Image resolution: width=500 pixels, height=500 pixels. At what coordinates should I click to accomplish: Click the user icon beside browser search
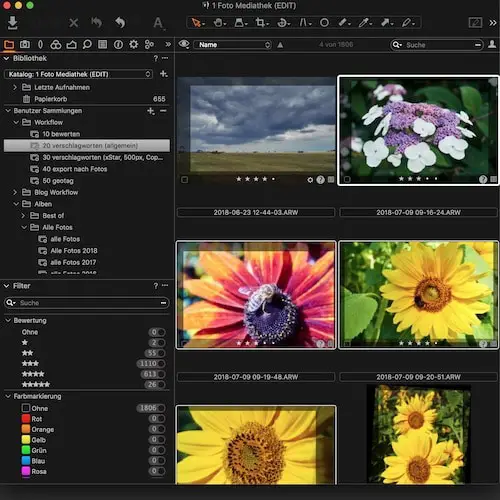point(492,44)
